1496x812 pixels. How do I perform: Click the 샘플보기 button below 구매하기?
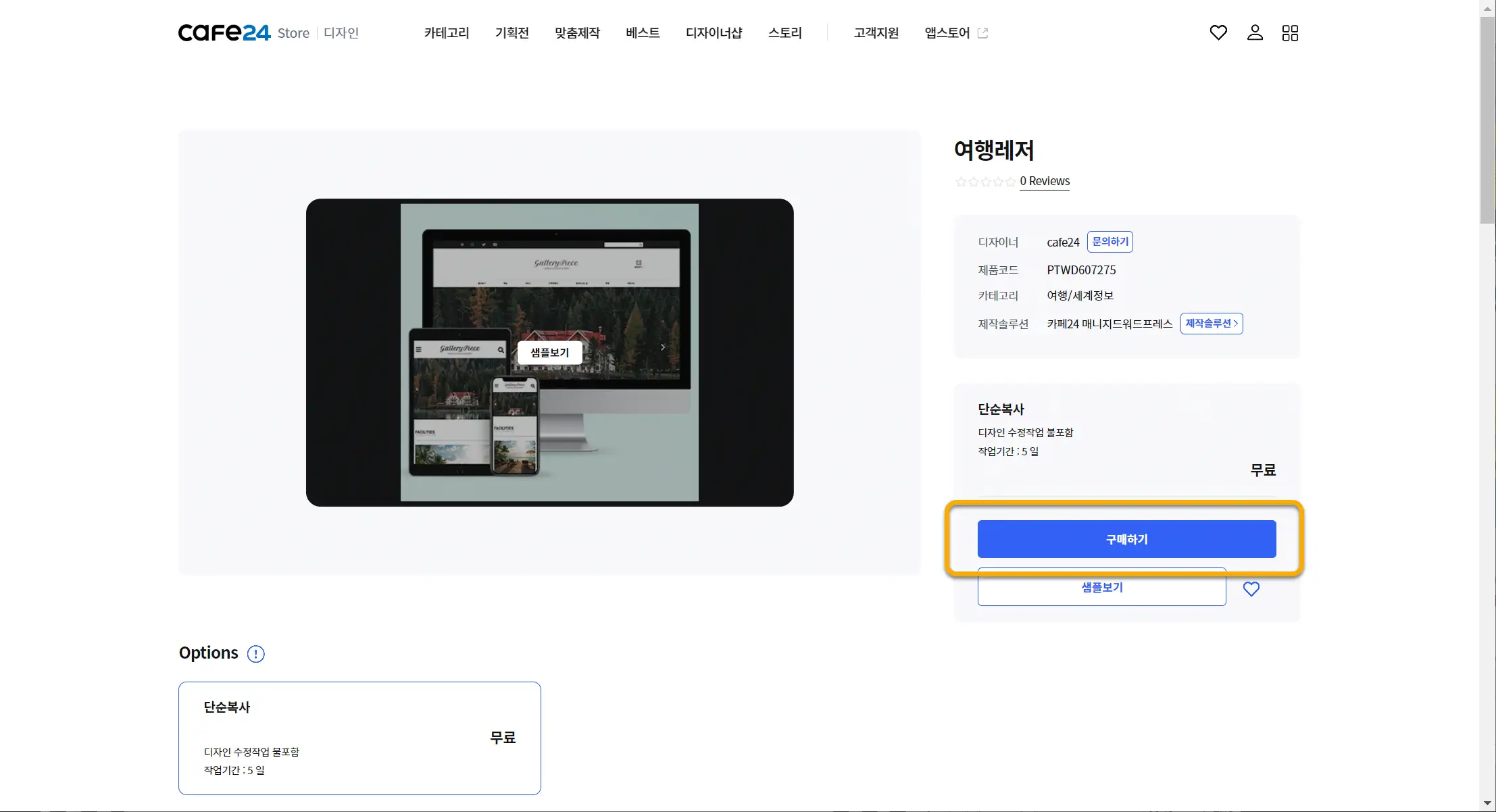1101,587
